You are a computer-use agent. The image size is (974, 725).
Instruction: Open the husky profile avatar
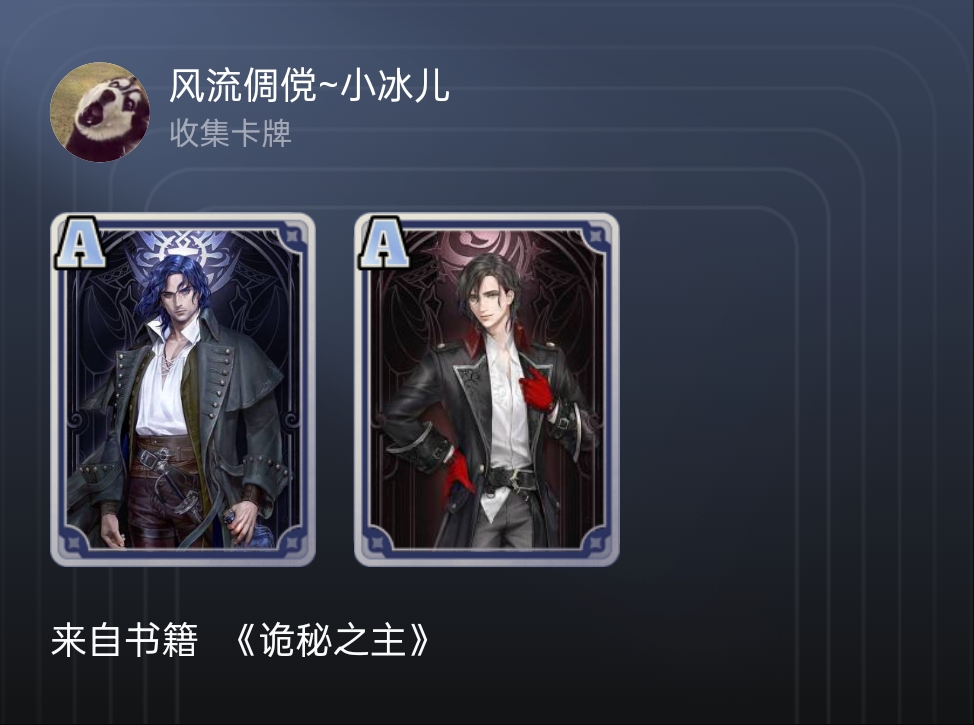(99, 112)
